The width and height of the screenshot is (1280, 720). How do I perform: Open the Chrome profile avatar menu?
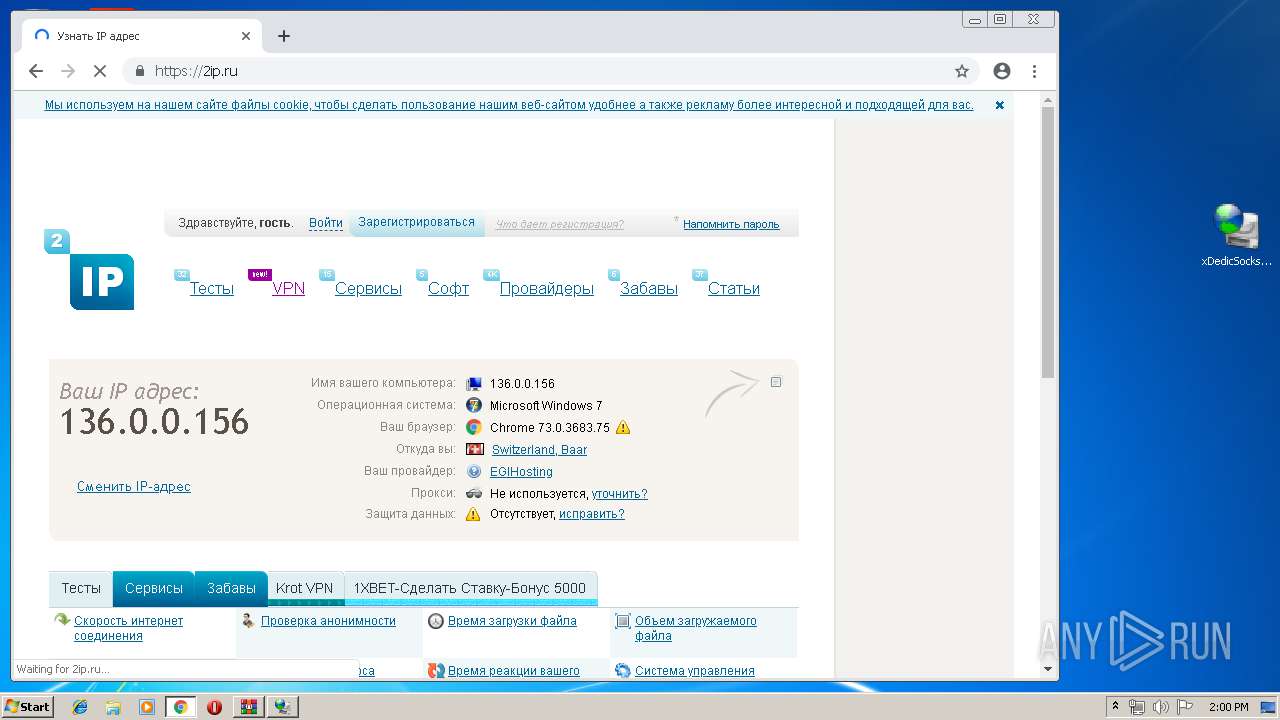[1002, 71]
